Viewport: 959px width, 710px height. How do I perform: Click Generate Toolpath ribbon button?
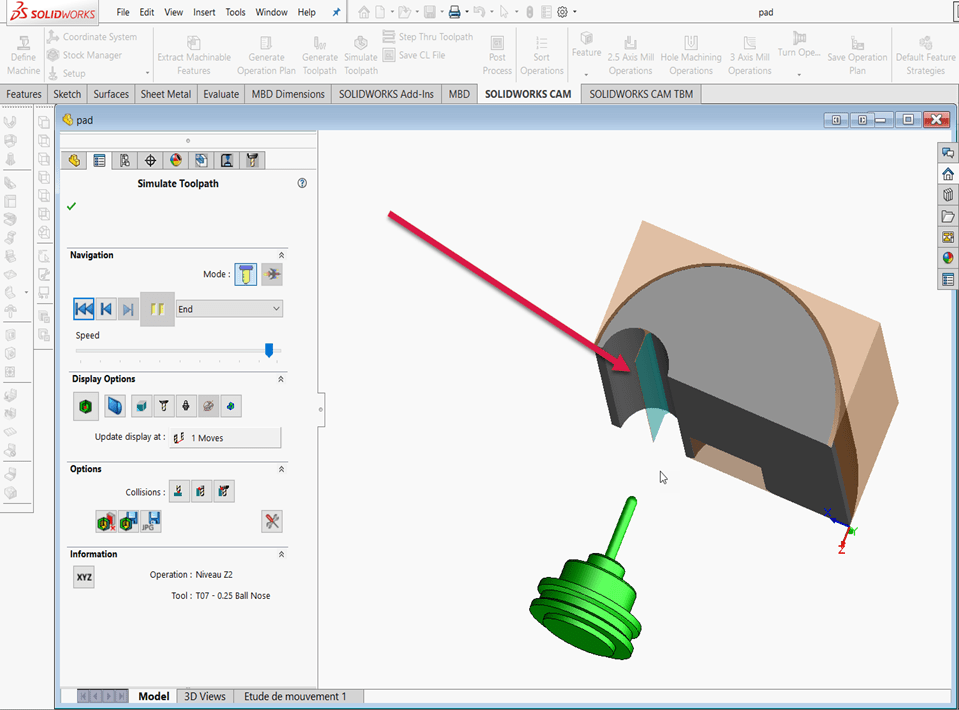[320, 54]
